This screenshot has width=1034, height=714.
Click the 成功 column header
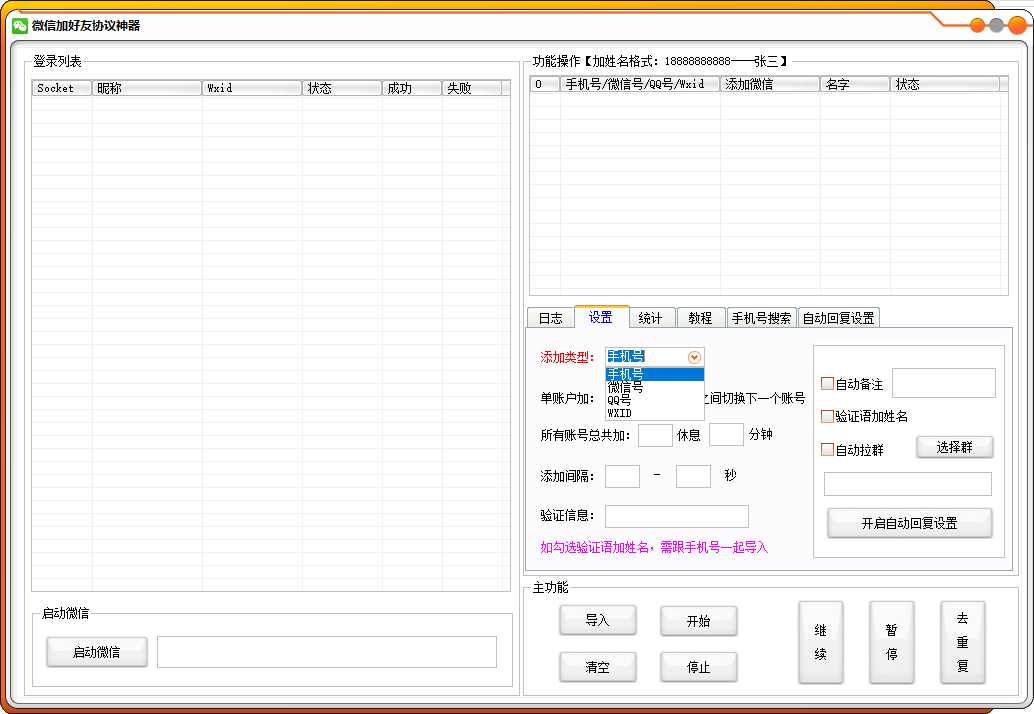(411, 88)
